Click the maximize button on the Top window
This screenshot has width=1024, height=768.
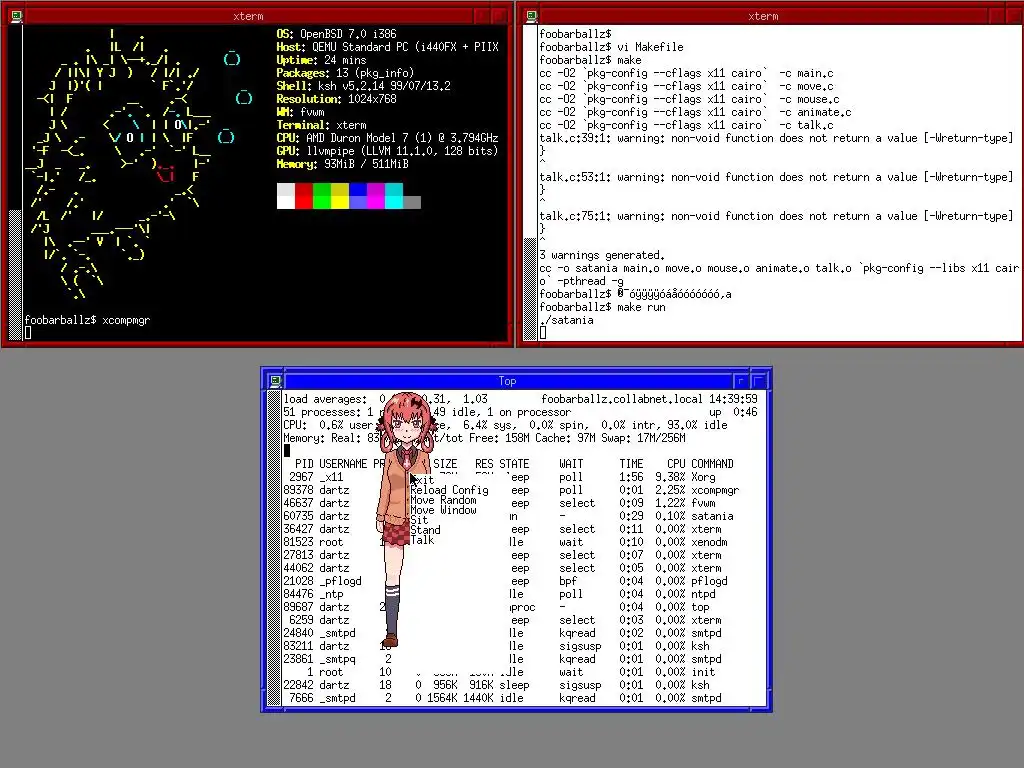click(x=758, y=381)
